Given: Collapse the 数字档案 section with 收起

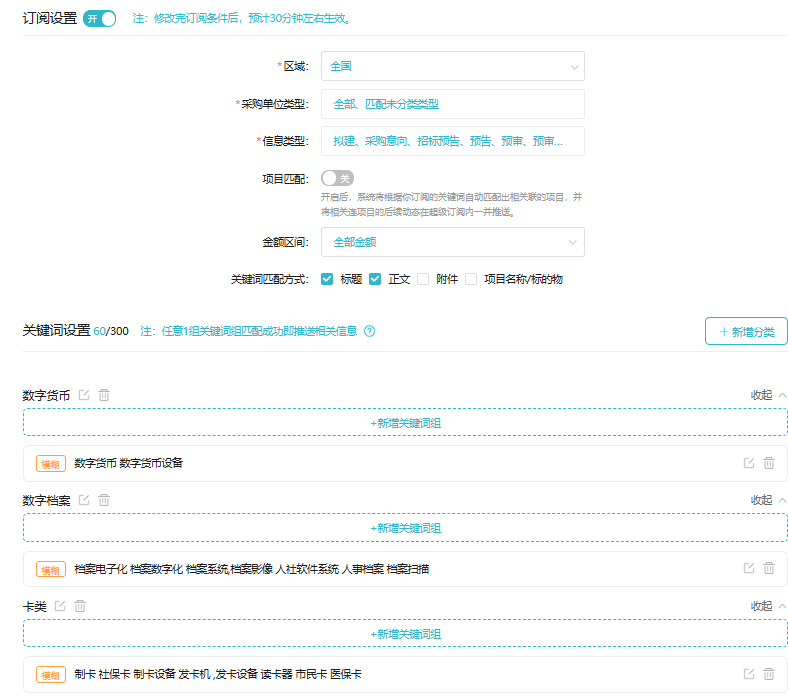Looking at the screenshot, I should [768, 500].
